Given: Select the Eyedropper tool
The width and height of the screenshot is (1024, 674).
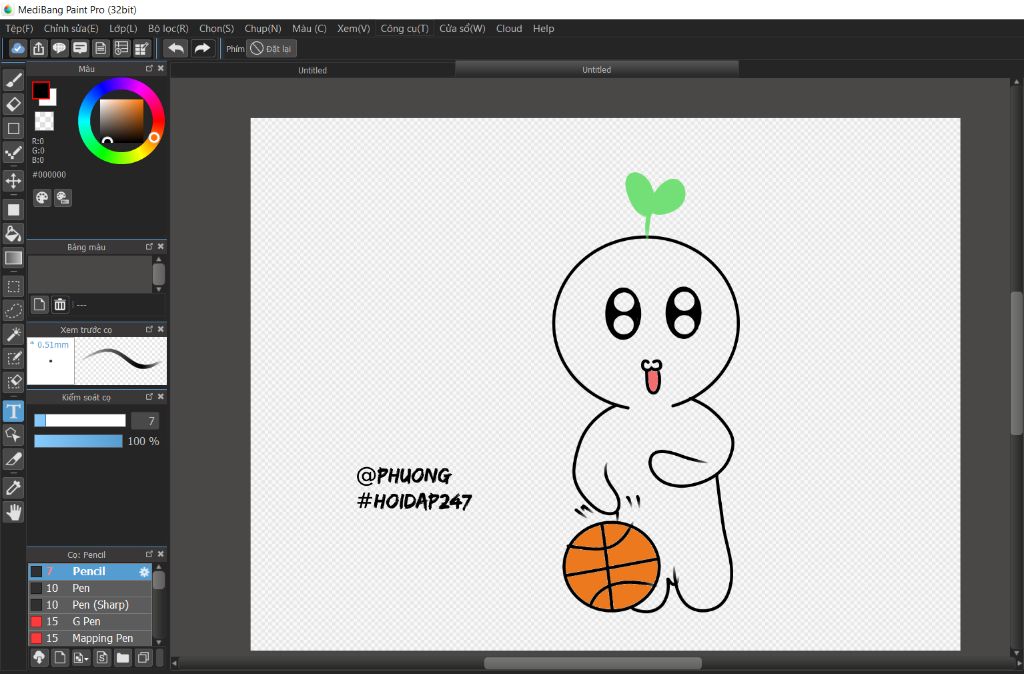Looking at the screenshot, I should tap(13, 487).
